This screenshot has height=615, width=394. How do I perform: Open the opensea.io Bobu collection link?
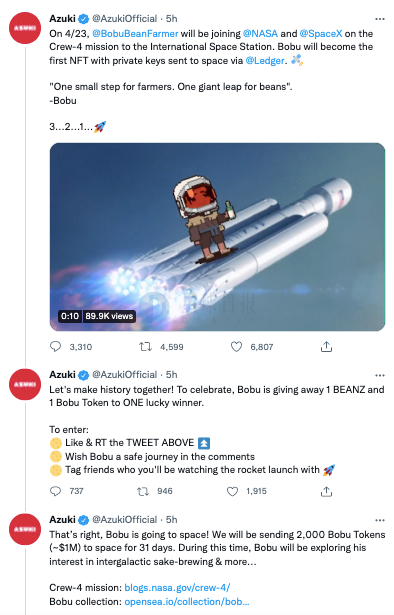click(187, 601)
